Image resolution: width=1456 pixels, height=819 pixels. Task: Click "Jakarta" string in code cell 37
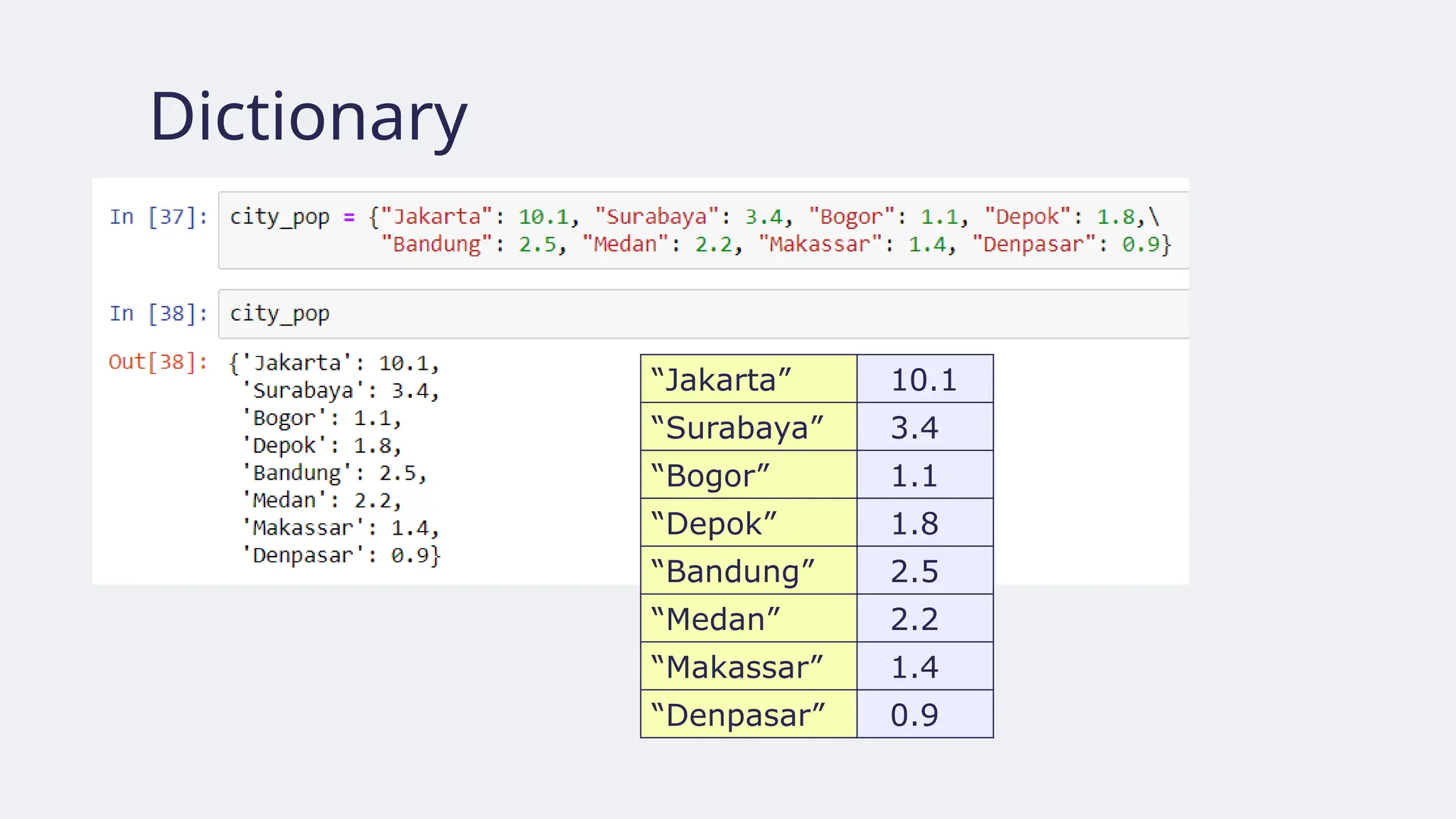point(437,216)
